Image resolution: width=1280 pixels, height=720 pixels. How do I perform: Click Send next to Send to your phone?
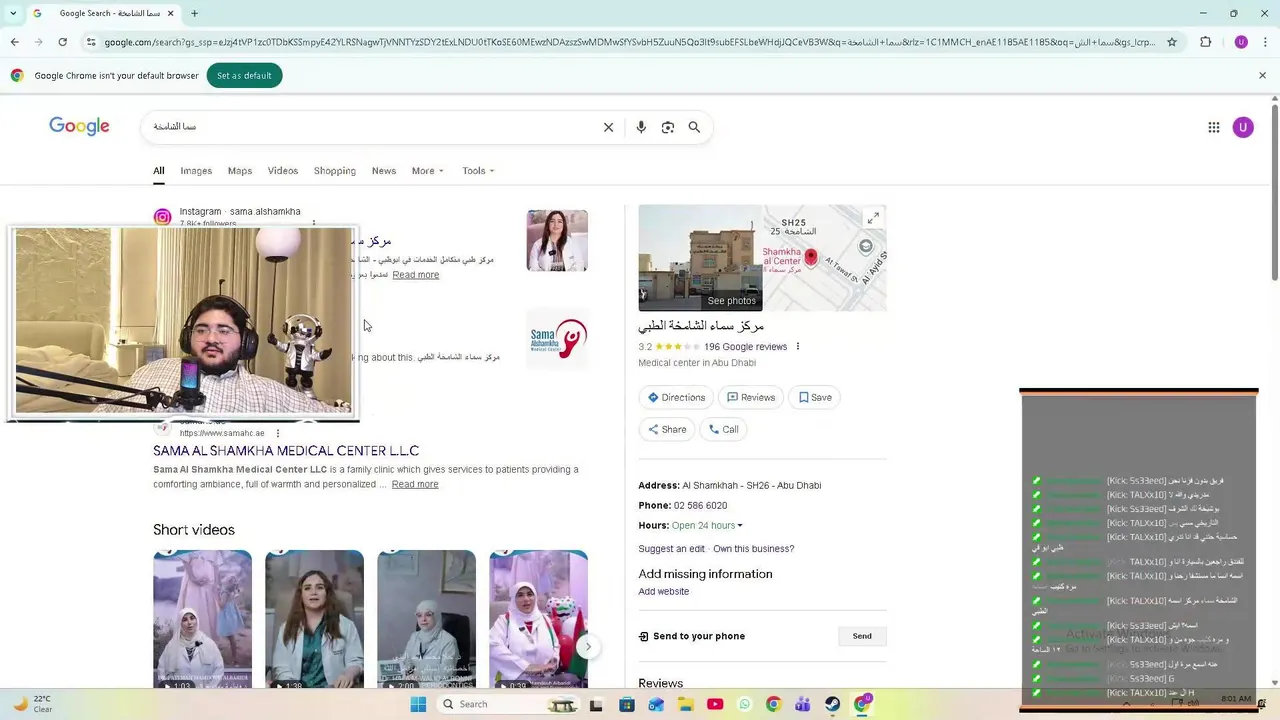[862, 636]
